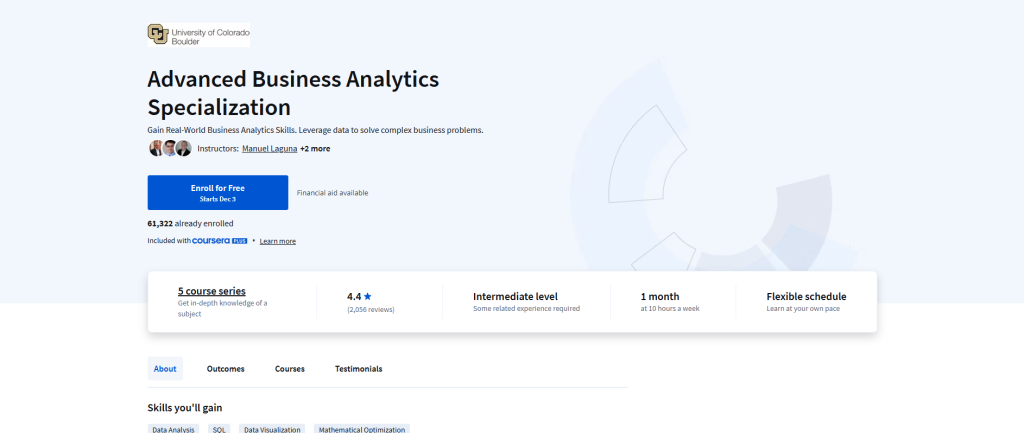Click the University of Colorado Boulder logo
The height and width of the screenshot is (433, 1024).
(199, 35)
